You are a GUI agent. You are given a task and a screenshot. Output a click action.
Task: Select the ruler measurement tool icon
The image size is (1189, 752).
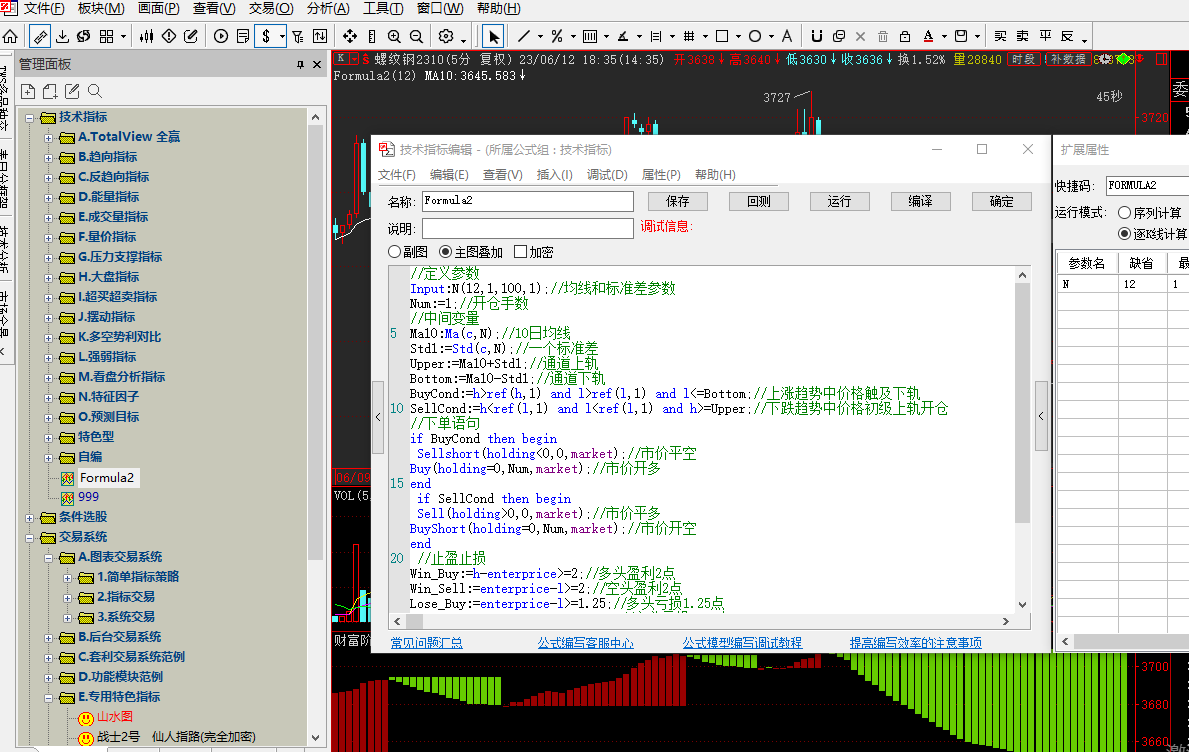click(39, 36)
